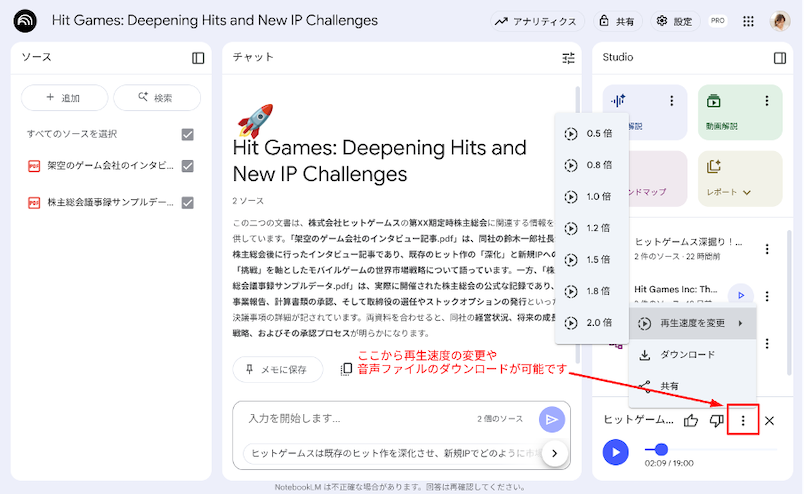The image size is (804, 494).
Task: Close the audio player
Action: click(x=769, y=421)
